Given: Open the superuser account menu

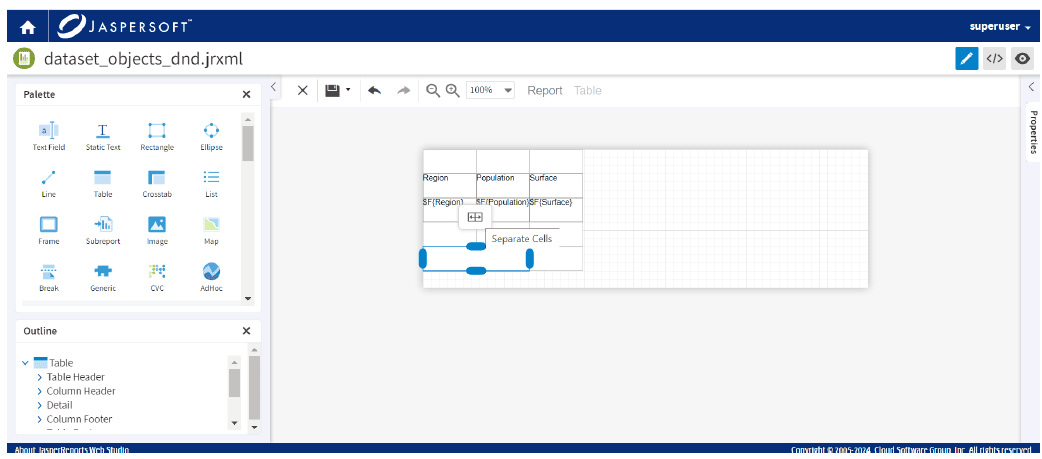Looking at the screenshot, I should point(1000,27).
